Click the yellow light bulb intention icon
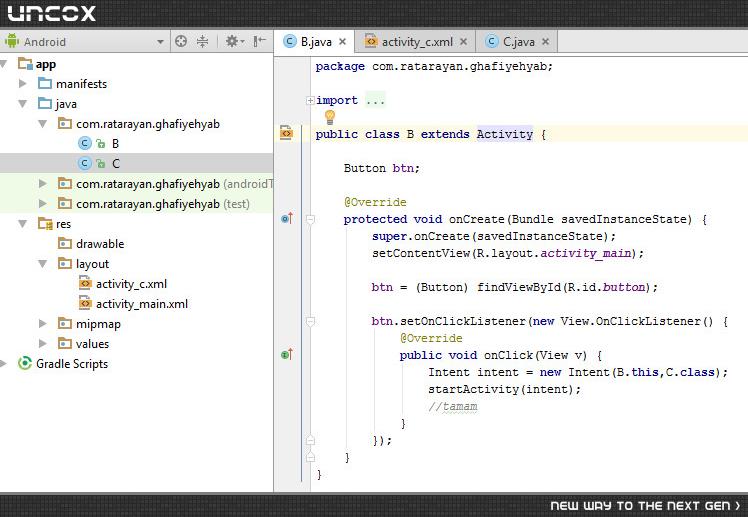Viewport: 748px width, 517px height. coord(330,117)
